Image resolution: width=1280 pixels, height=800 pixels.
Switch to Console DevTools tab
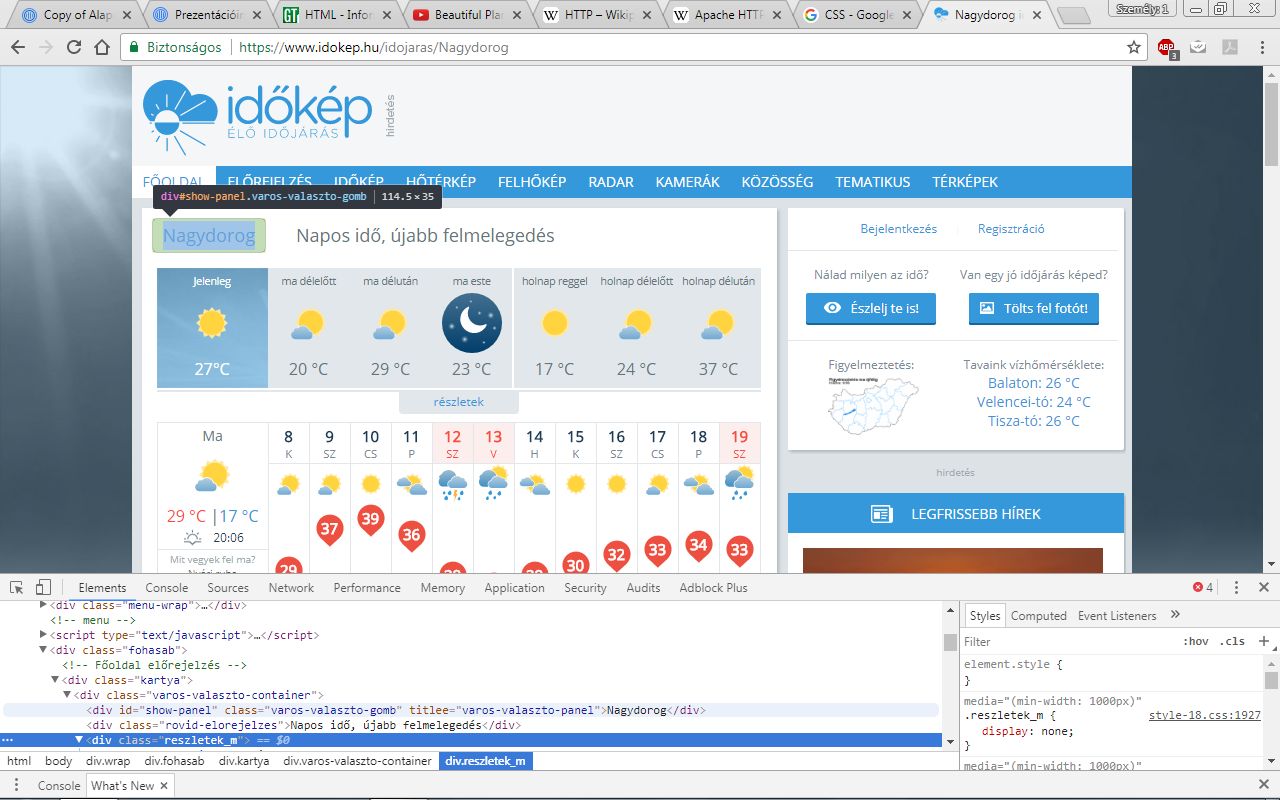[x=166, y=588]
